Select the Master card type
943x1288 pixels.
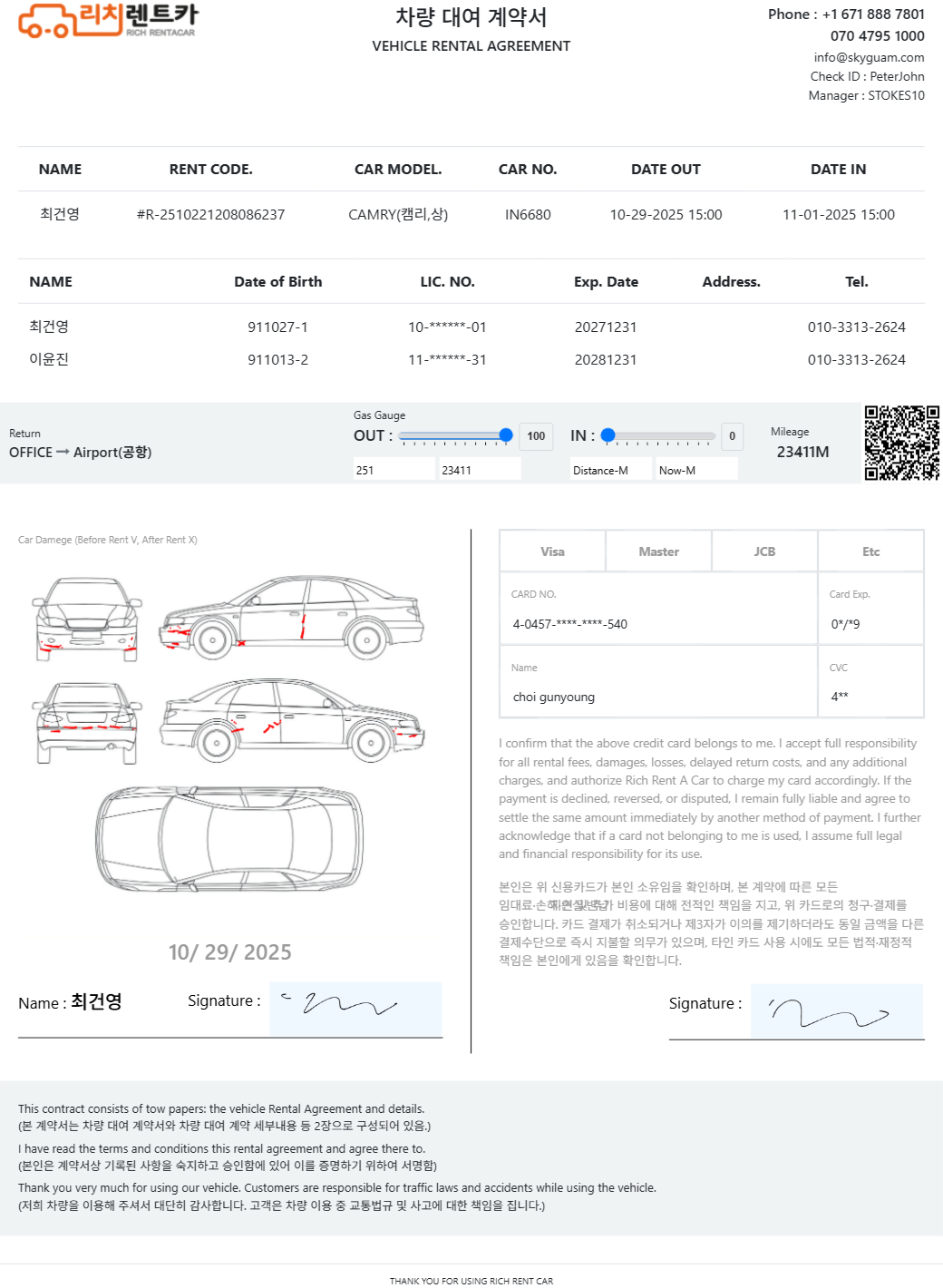coord(658,551)
